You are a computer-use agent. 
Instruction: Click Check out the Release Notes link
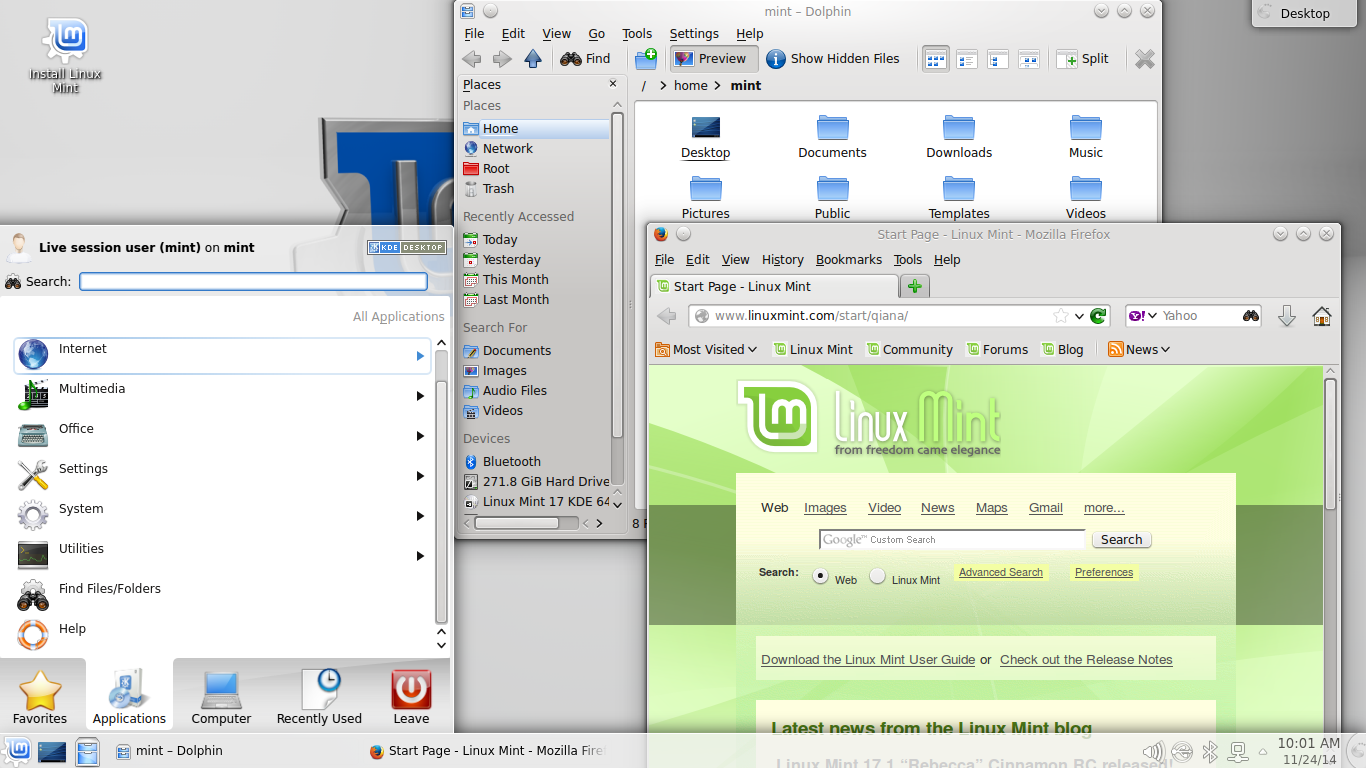point(1086,660)
